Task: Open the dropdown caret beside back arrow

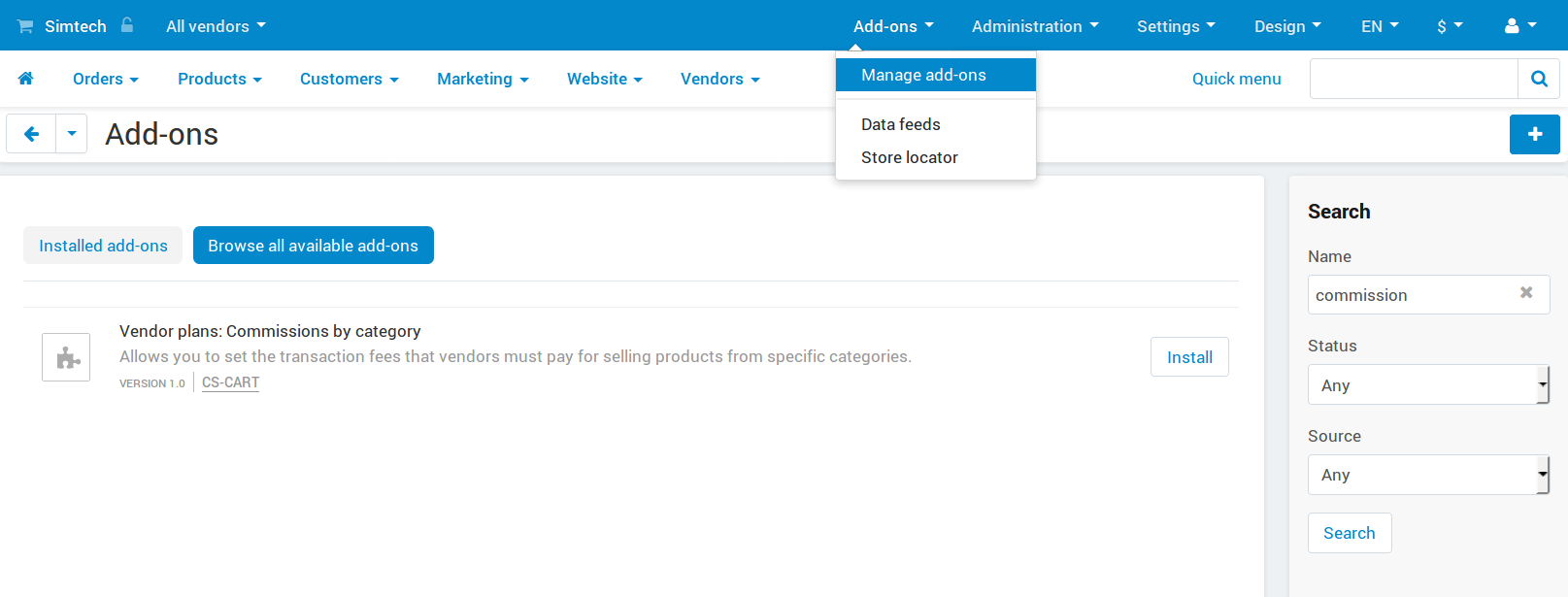Action: (x=72, y=134)
